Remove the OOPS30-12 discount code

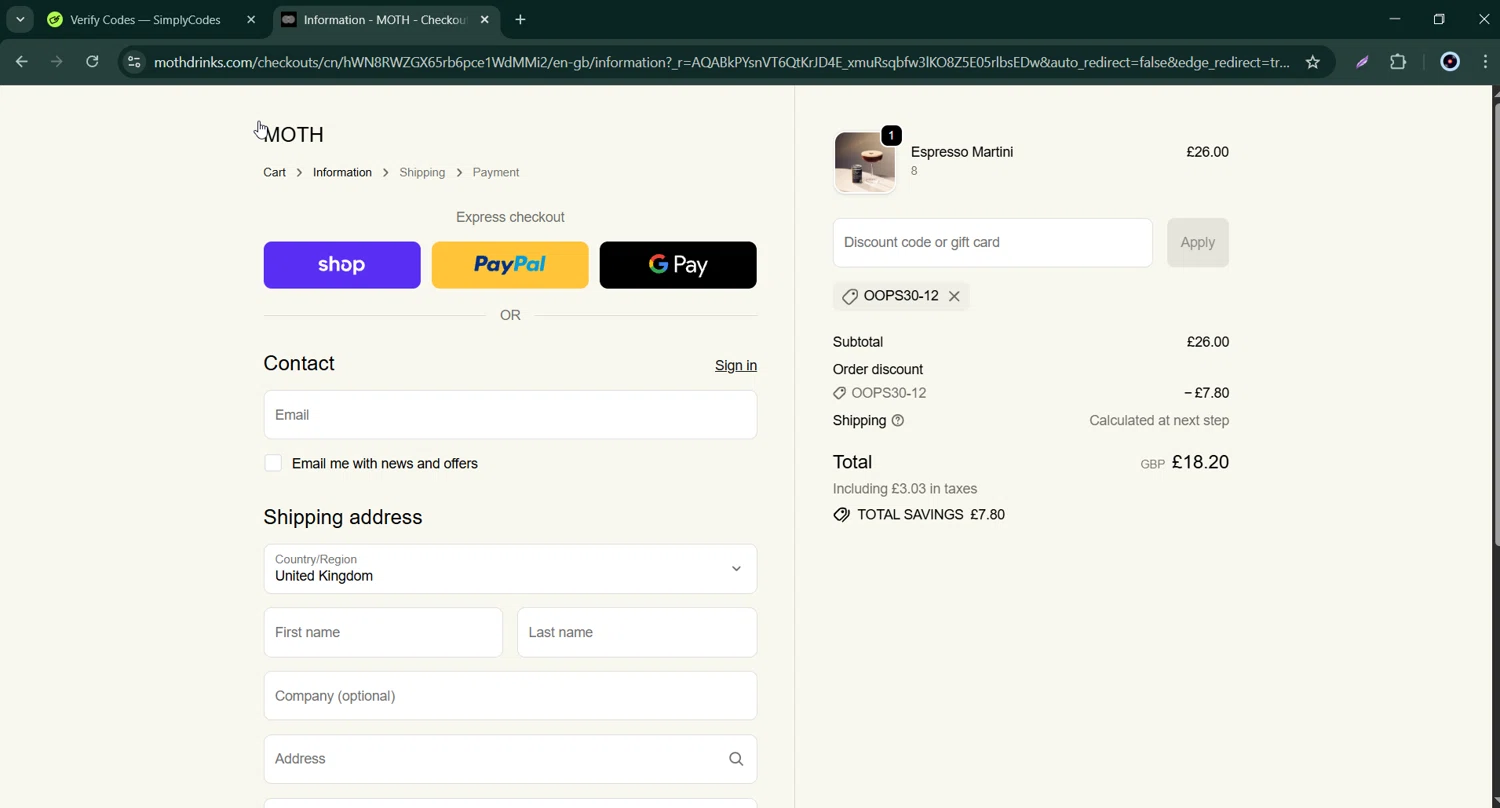tap(954, 296)
